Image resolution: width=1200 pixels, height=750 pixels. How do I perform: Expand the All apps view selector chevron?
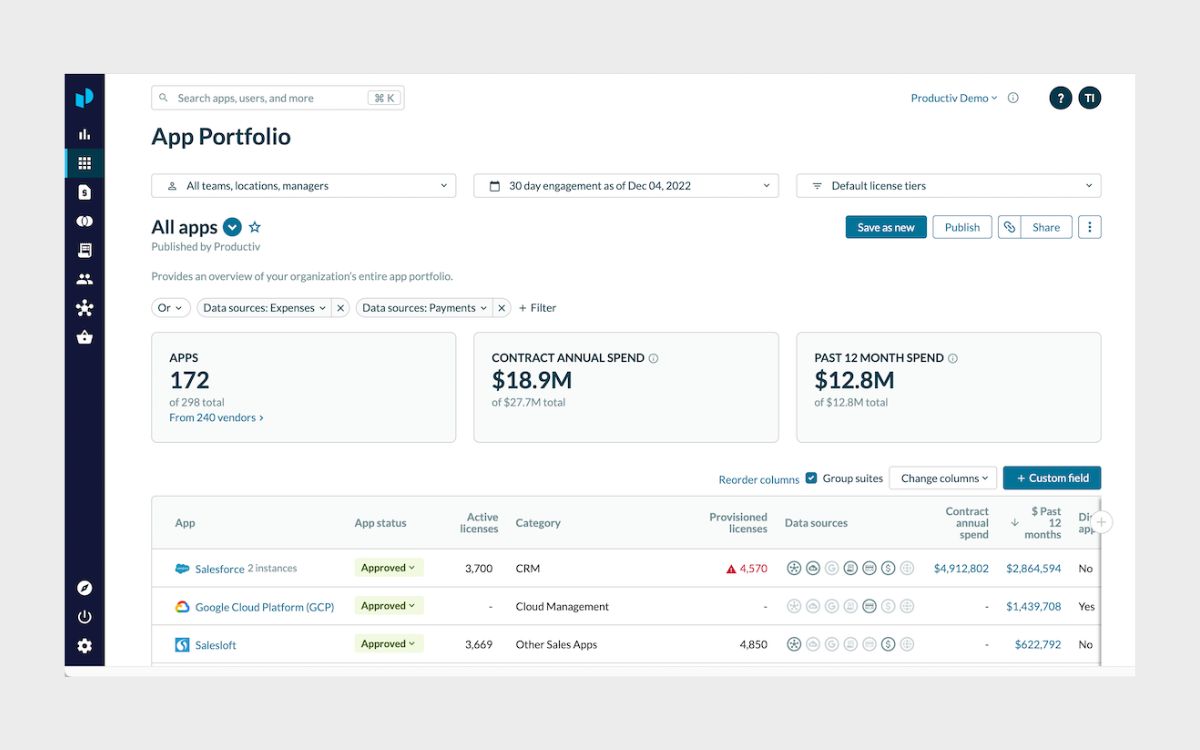tap(232, 227)
